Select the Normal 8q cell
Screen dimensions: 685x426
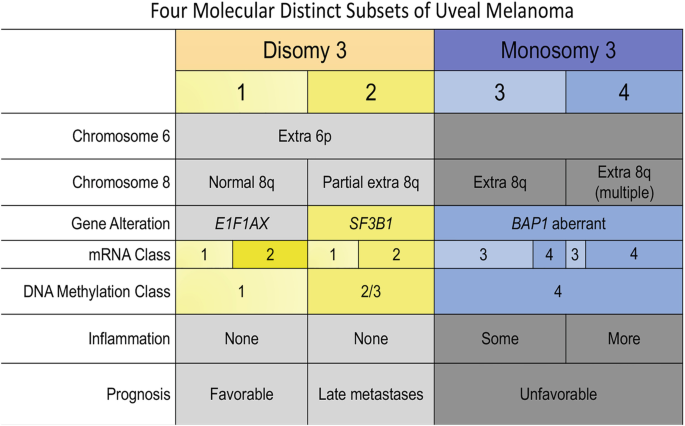241,183
